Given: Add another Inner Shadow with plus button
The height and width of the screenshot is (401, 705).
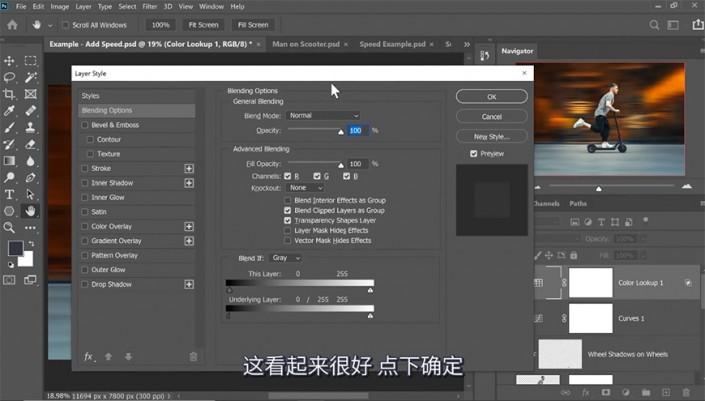Looking at the screenshot, I should tap(189, 183).
